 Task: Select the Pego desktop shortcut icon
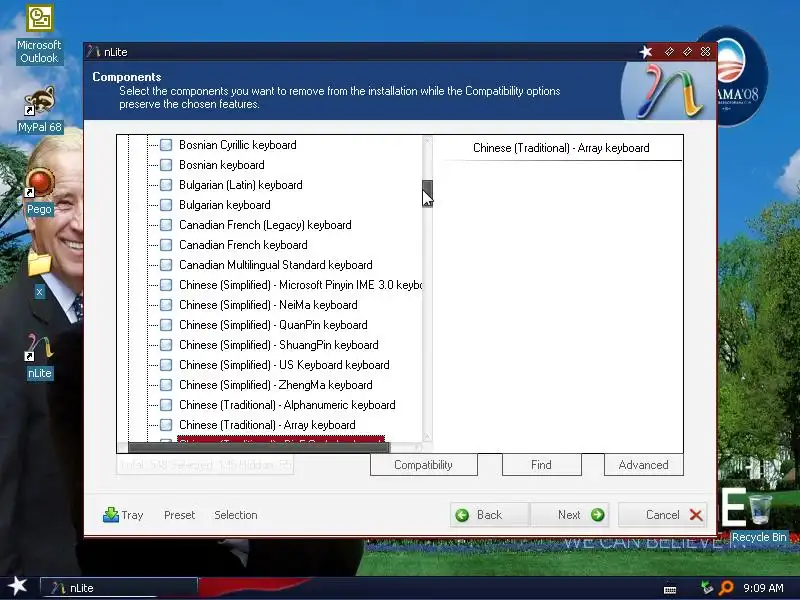click(39, 191)
